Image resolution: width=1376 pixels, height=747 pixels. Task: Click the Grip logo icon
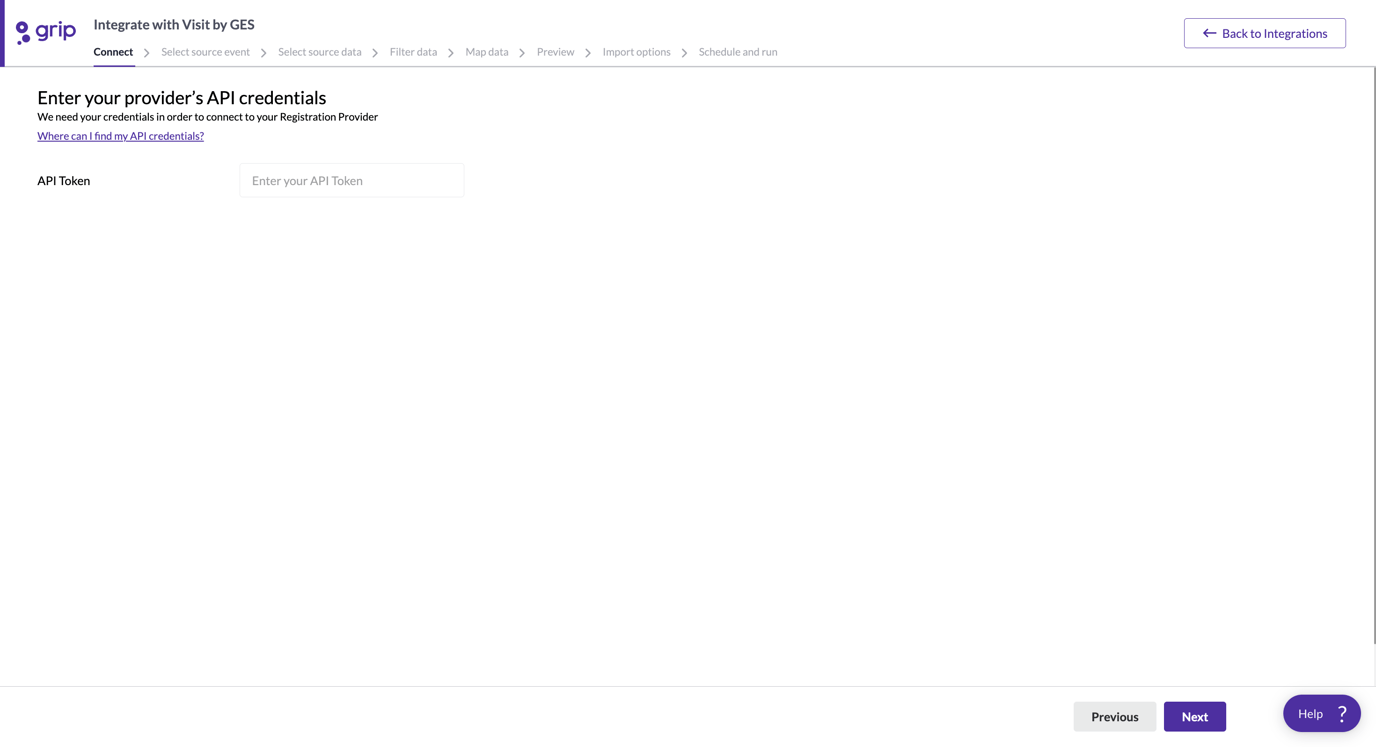pyautogui.click(x=22, y=31)
